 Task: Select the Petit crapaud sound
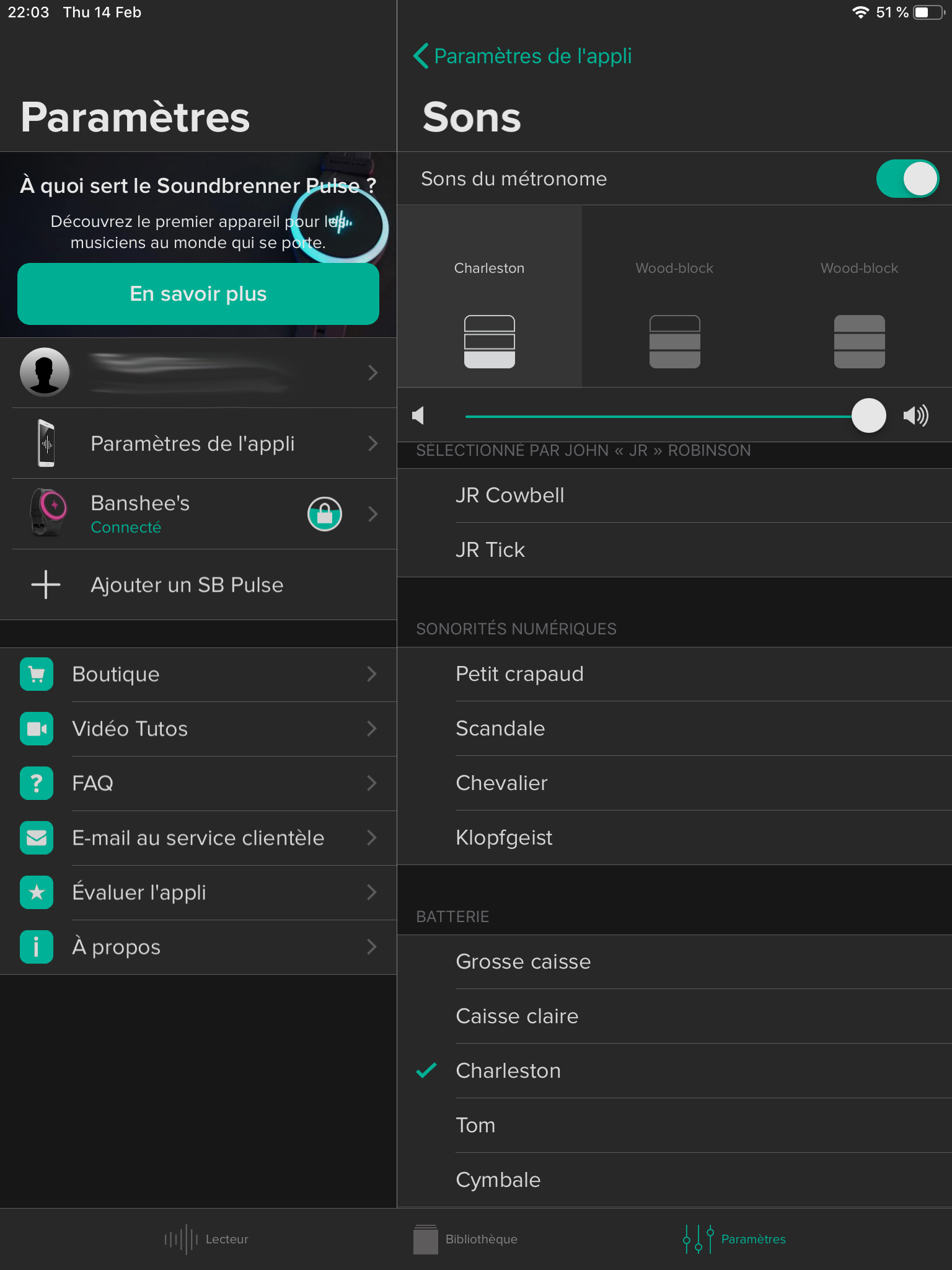(674, 674)
